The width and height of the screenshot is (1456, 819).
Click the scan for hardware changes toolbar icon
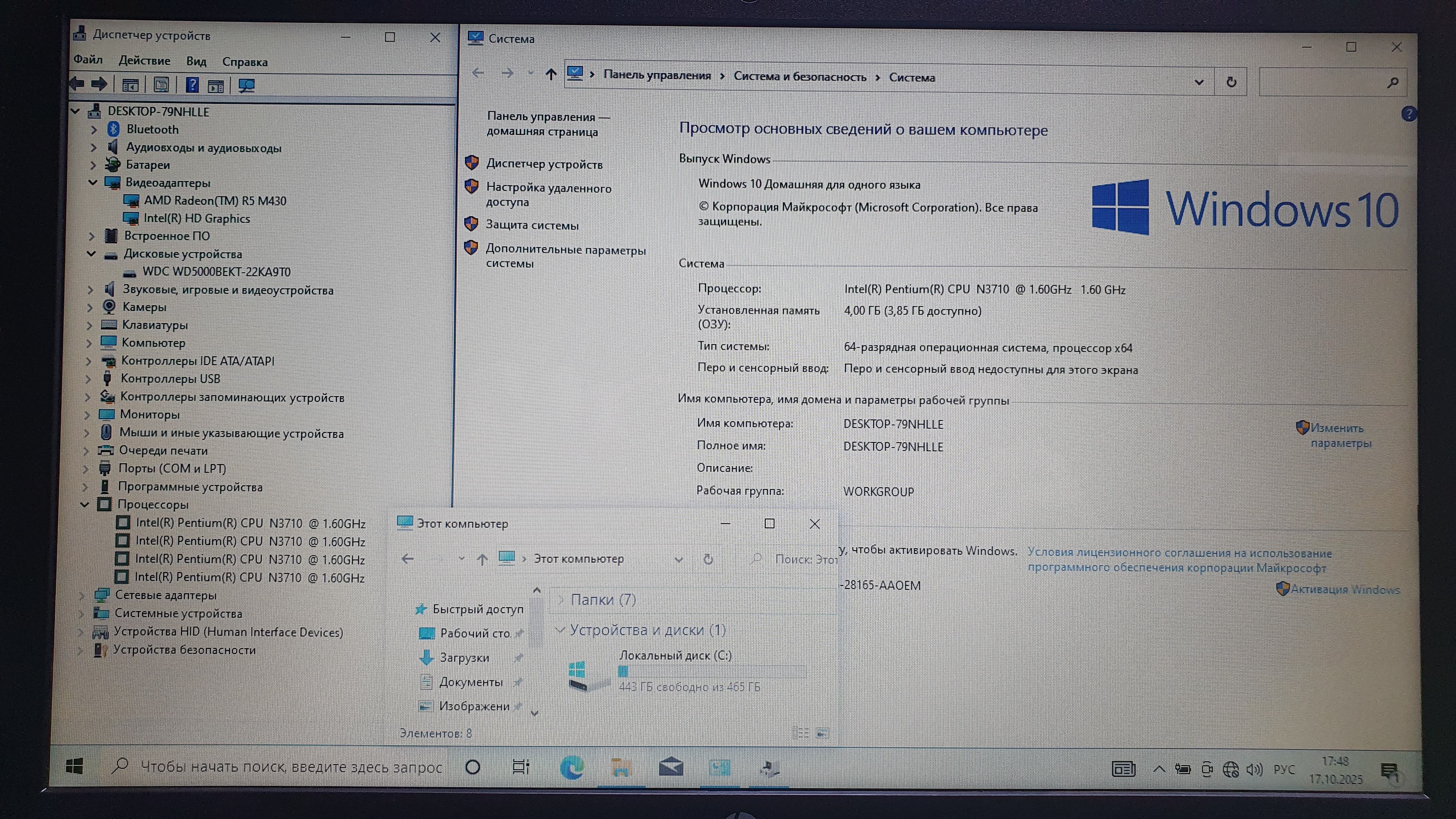click(x=246, y=85)
